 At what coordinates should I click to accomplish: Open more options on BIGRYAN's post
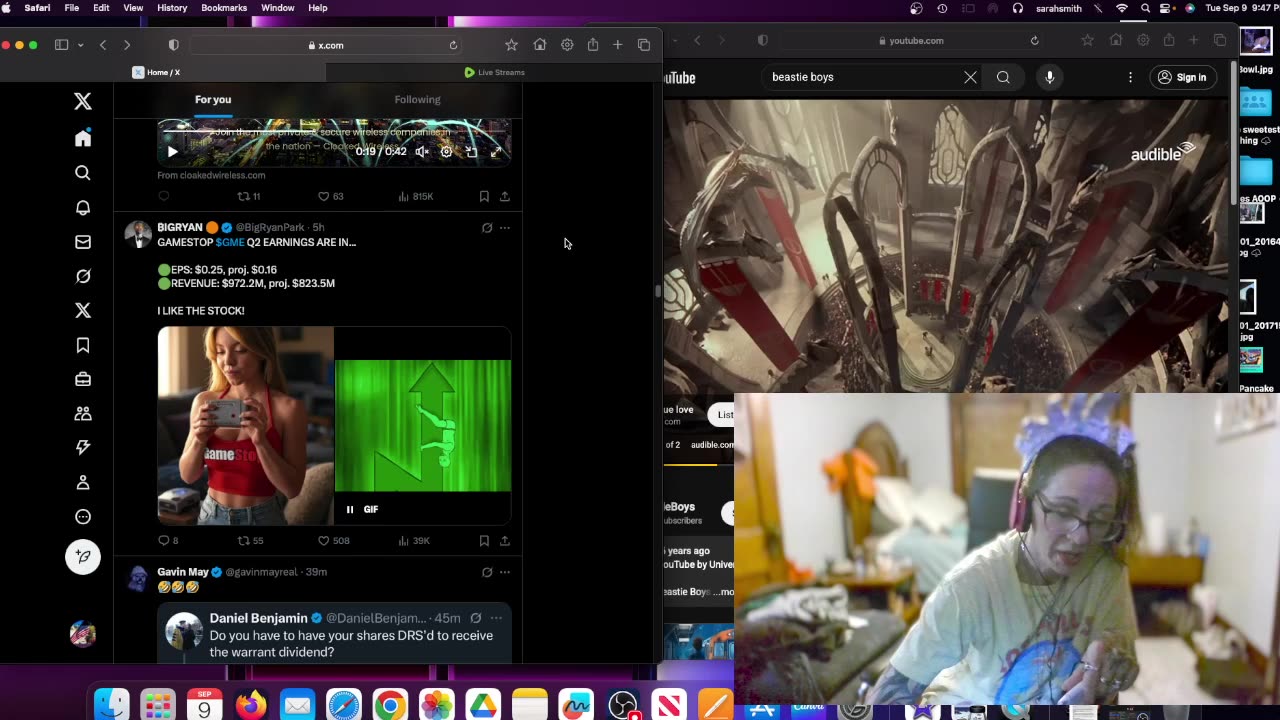[505, 228]
